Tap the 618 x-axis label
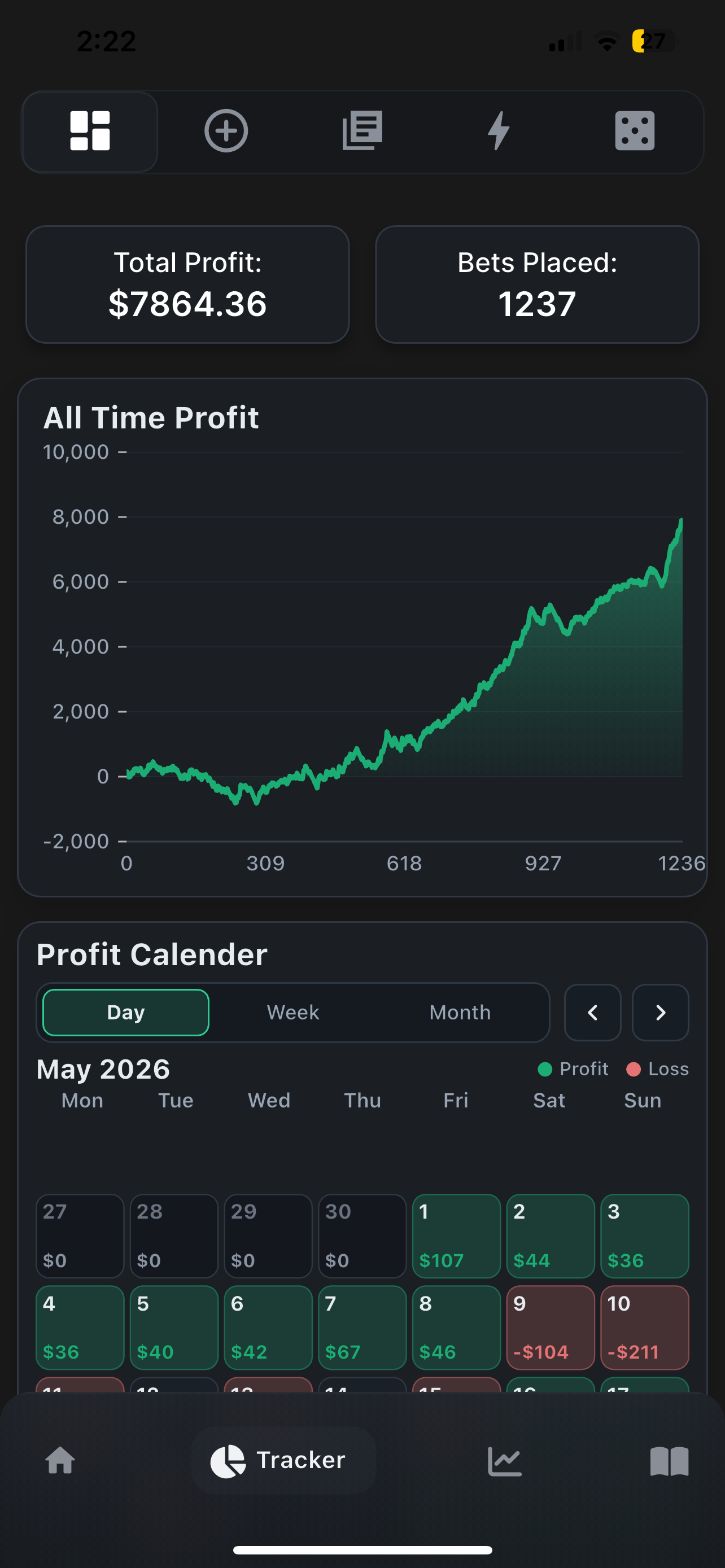Screen dimensions: 725x1568 coord(404,863)
